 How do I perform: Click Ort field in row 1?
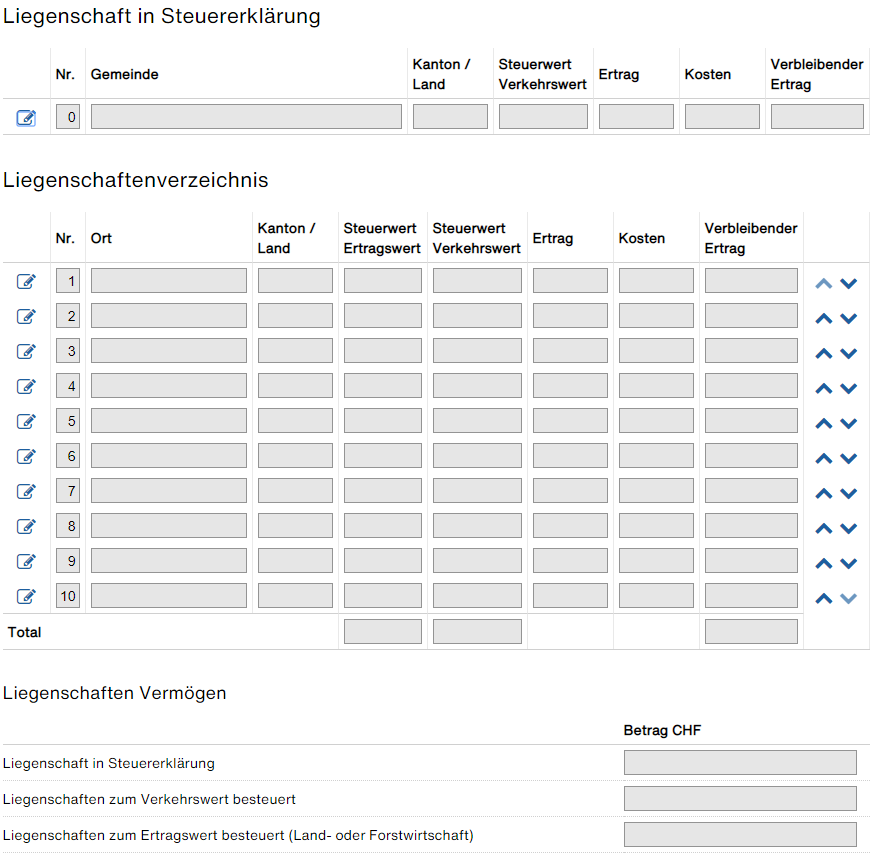pos(169,281)
